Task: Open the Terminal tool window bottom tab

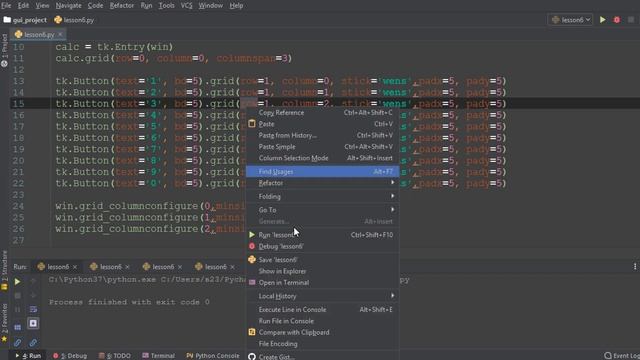Action: (x=158, y=356)
